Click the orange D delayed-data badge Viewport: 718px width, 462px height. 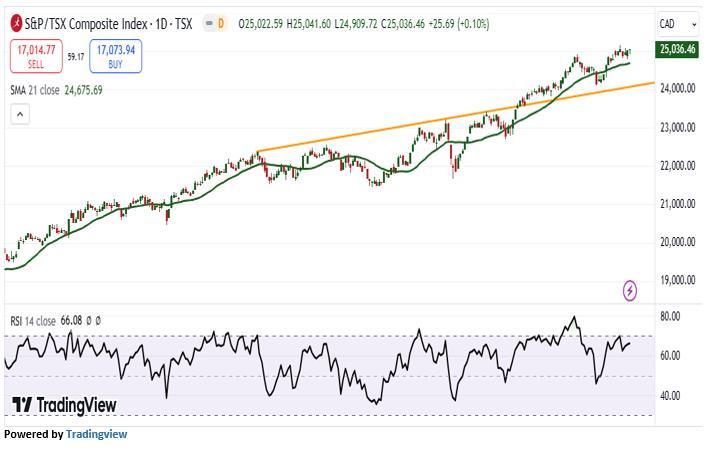(221, 23)
